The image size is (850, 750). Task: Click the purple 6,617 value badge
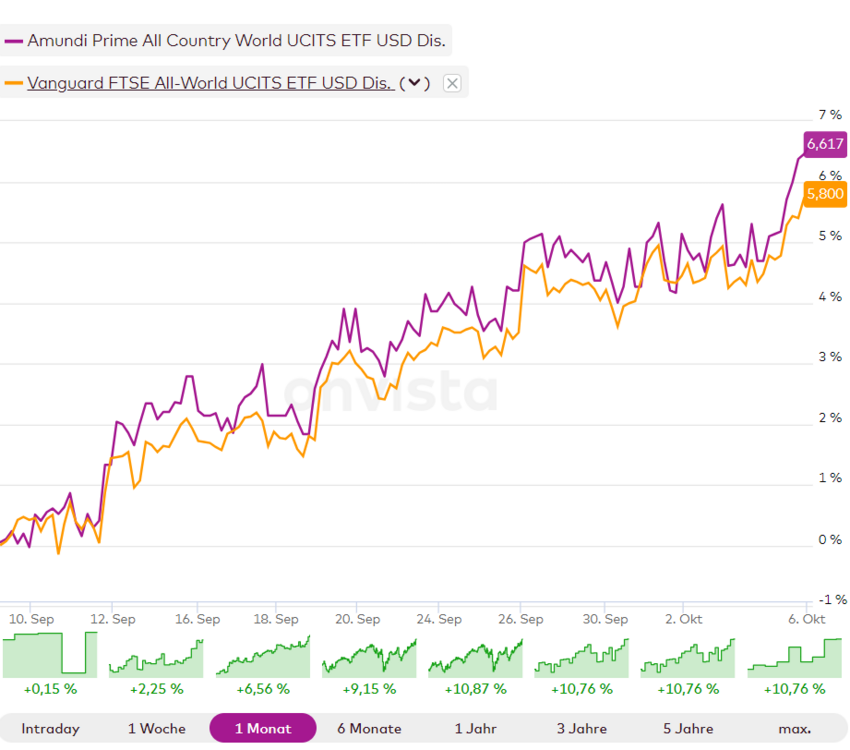click(x=825, y=144)
